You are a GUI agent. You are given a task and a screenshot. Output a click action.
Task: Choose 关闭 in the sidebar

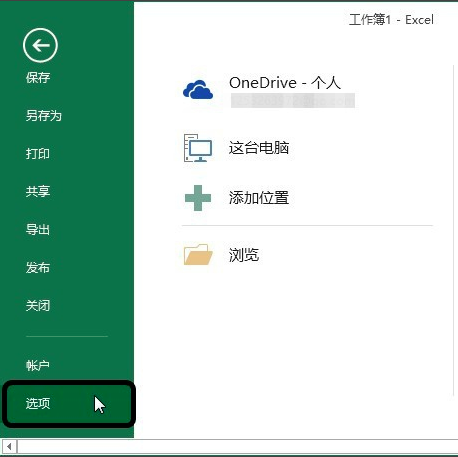(x=38, y=305)
